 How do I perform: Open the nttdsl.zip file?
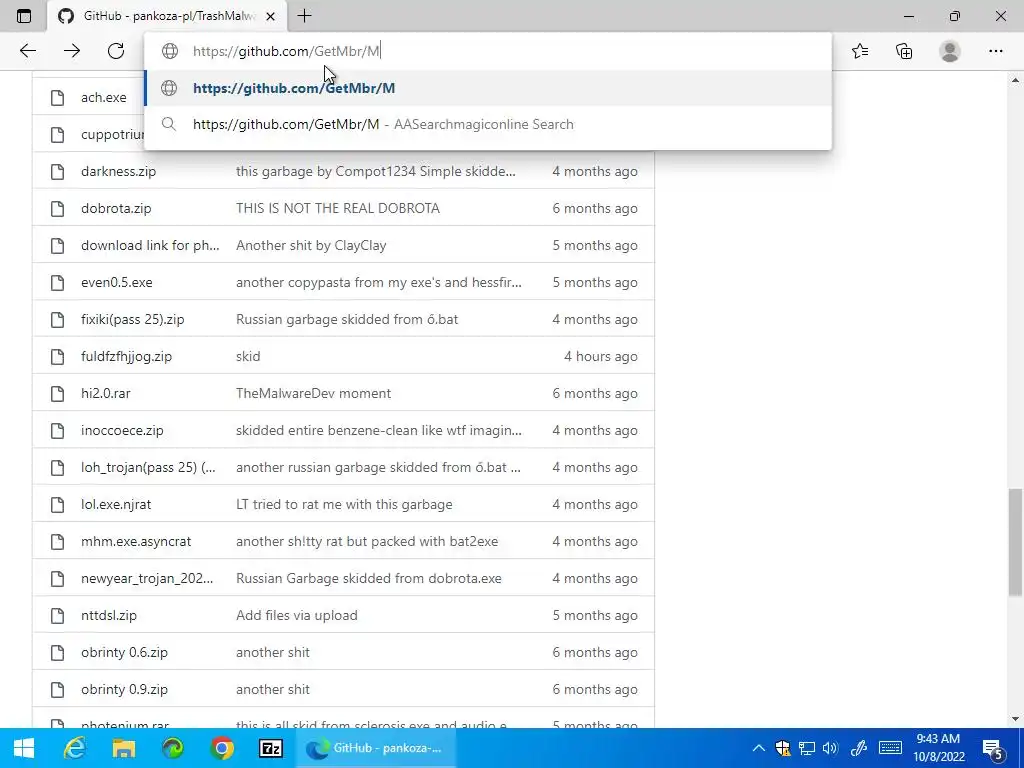(108, 615)
